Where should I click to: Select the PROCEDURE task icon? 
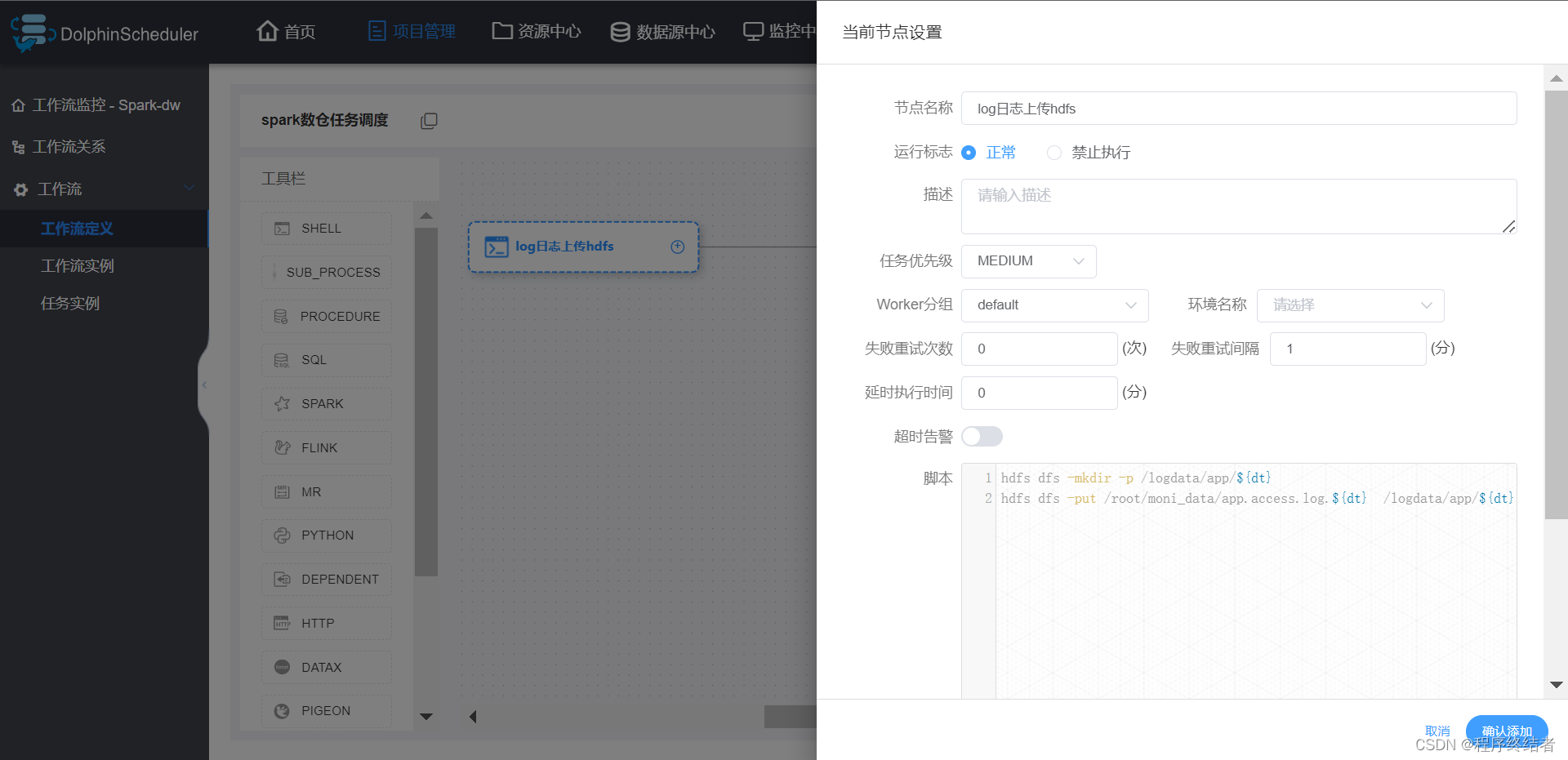coord(281,316)
